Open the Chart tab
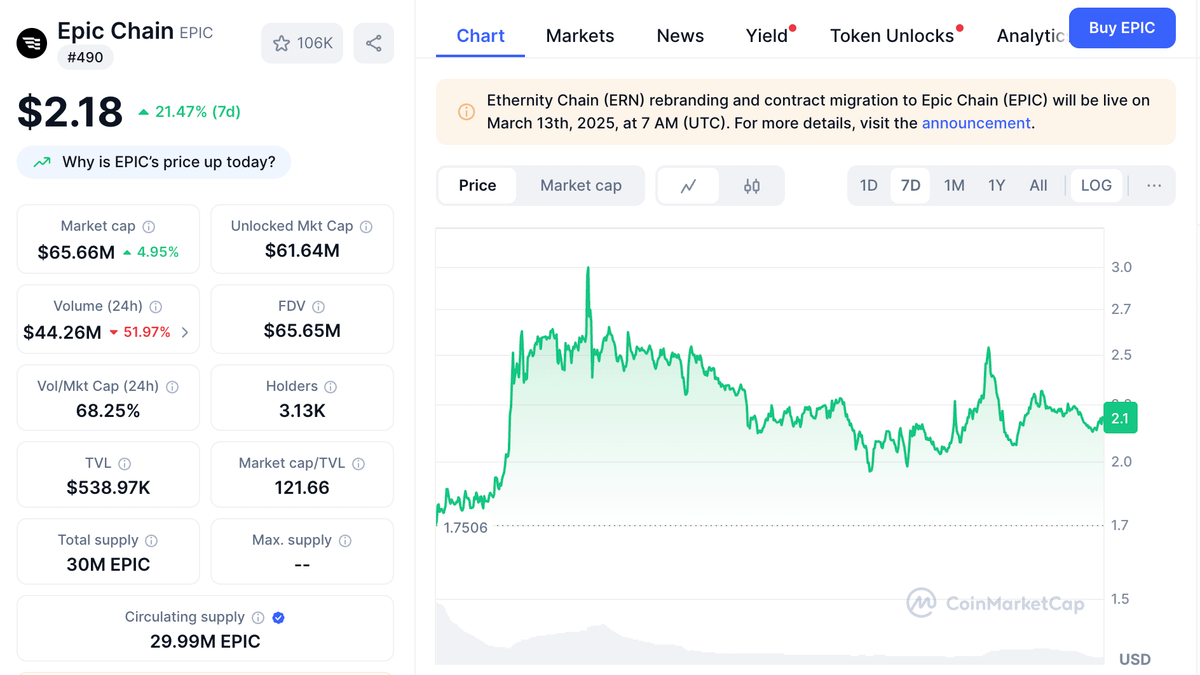The height and width of the screenshot is (675, 1200). coord(481,36)
